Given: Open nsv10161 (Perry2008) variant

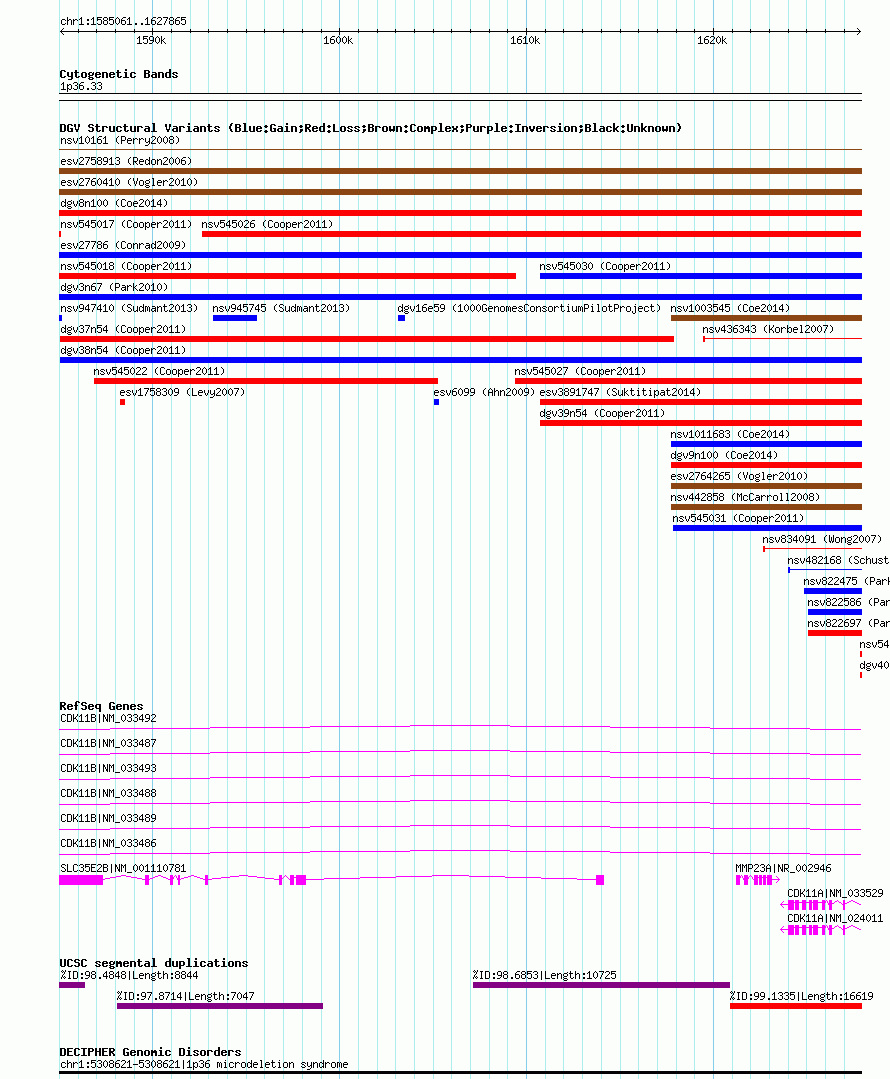Looking at the screenshot, I should pos(460,149).
